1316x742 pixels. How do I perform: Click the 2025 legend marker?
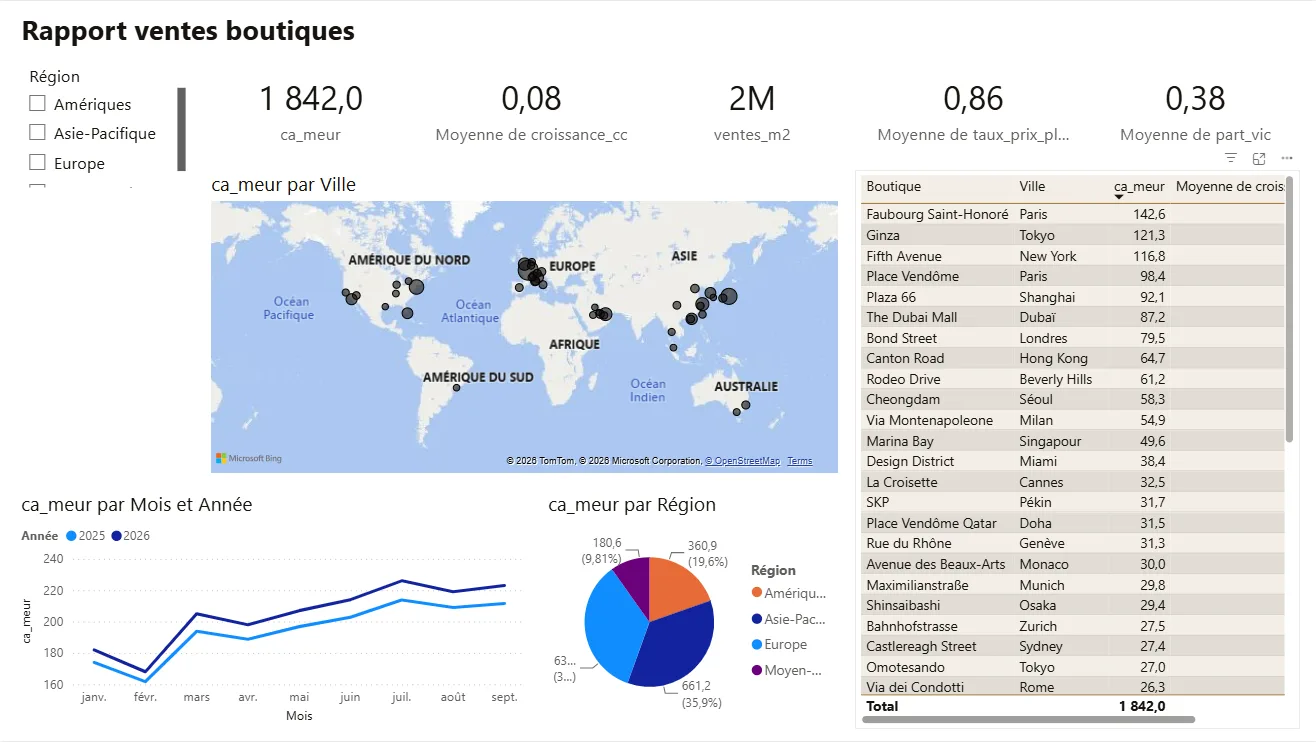tap(71, 536)
